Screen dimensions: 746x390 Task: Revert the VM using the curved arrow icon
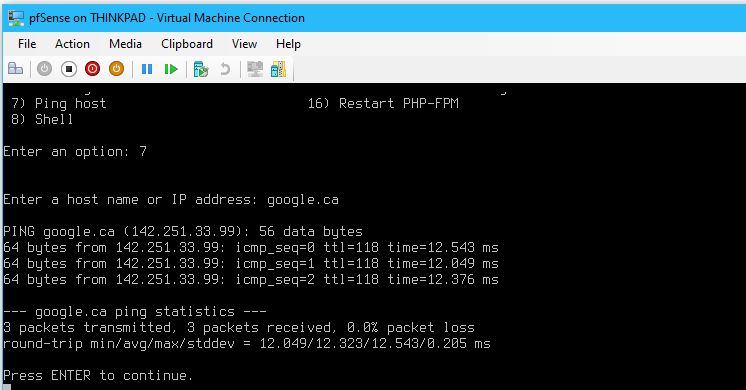pos(225,69)
